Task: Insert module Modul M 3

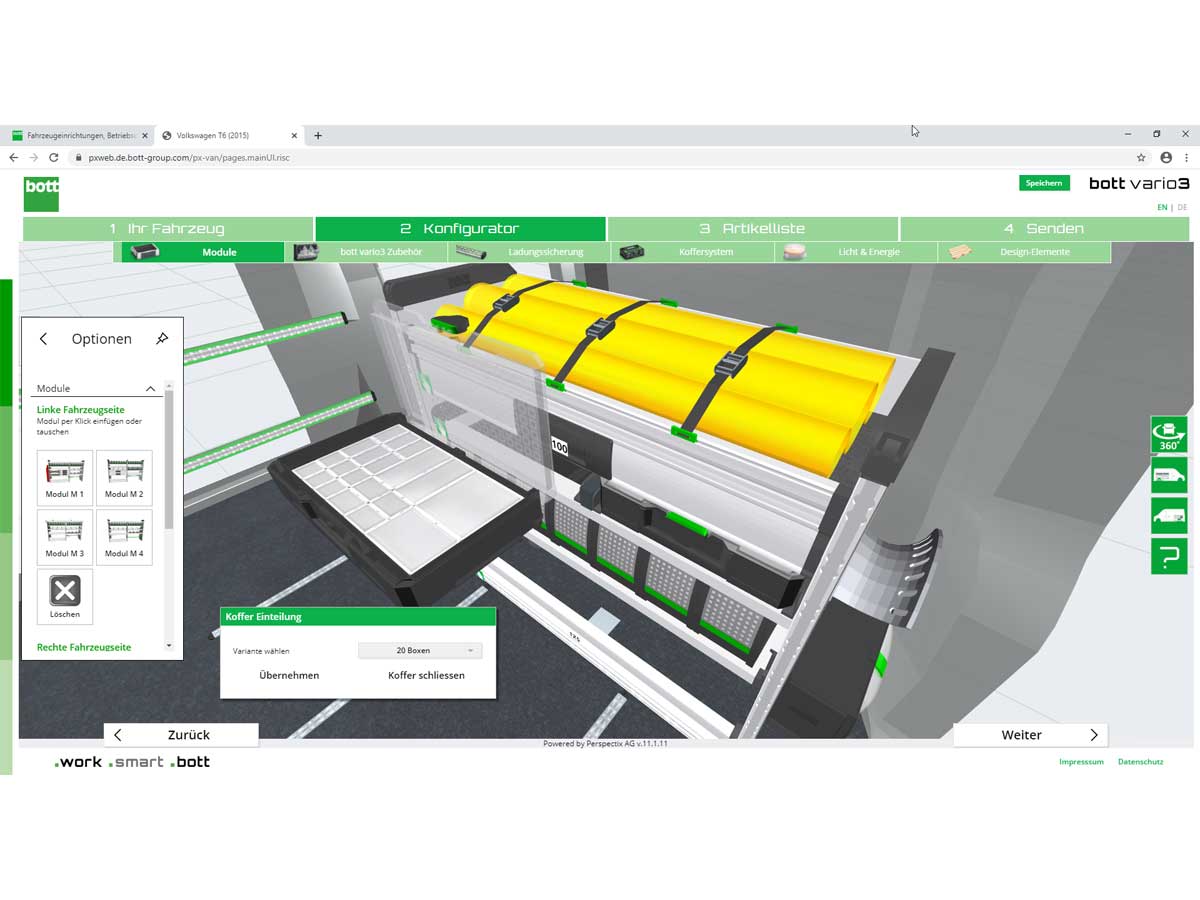Action: (65, 537)
